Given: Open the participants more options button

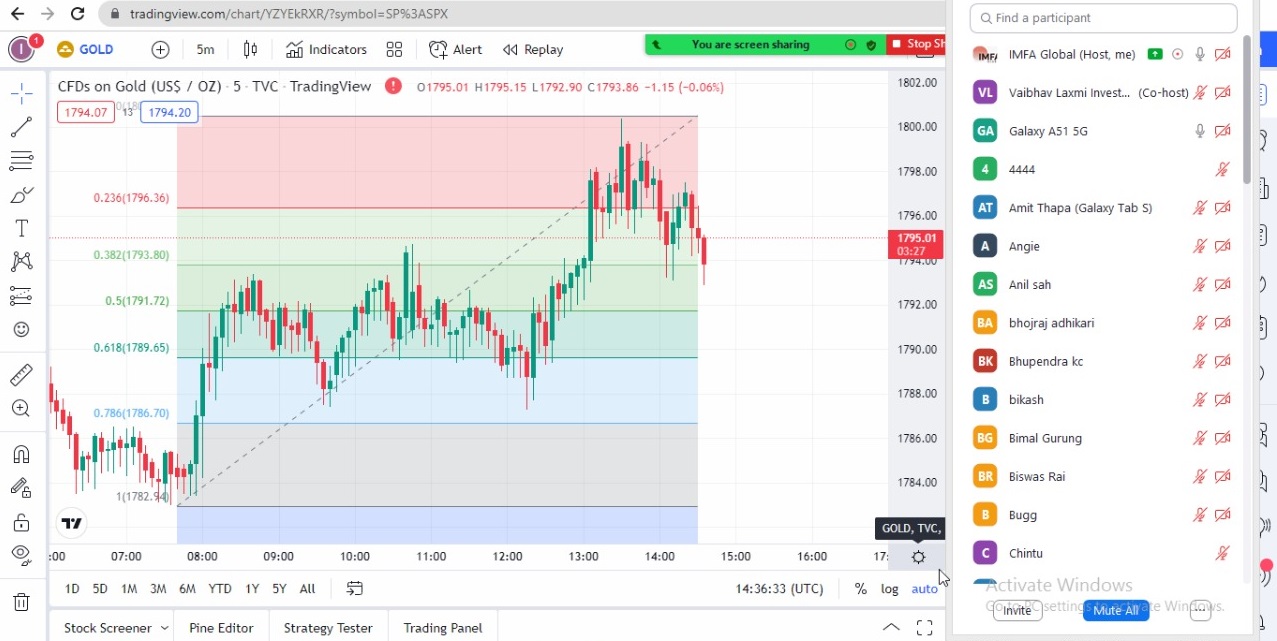Looking at the screenshot, I should (x=1200, y=610).
